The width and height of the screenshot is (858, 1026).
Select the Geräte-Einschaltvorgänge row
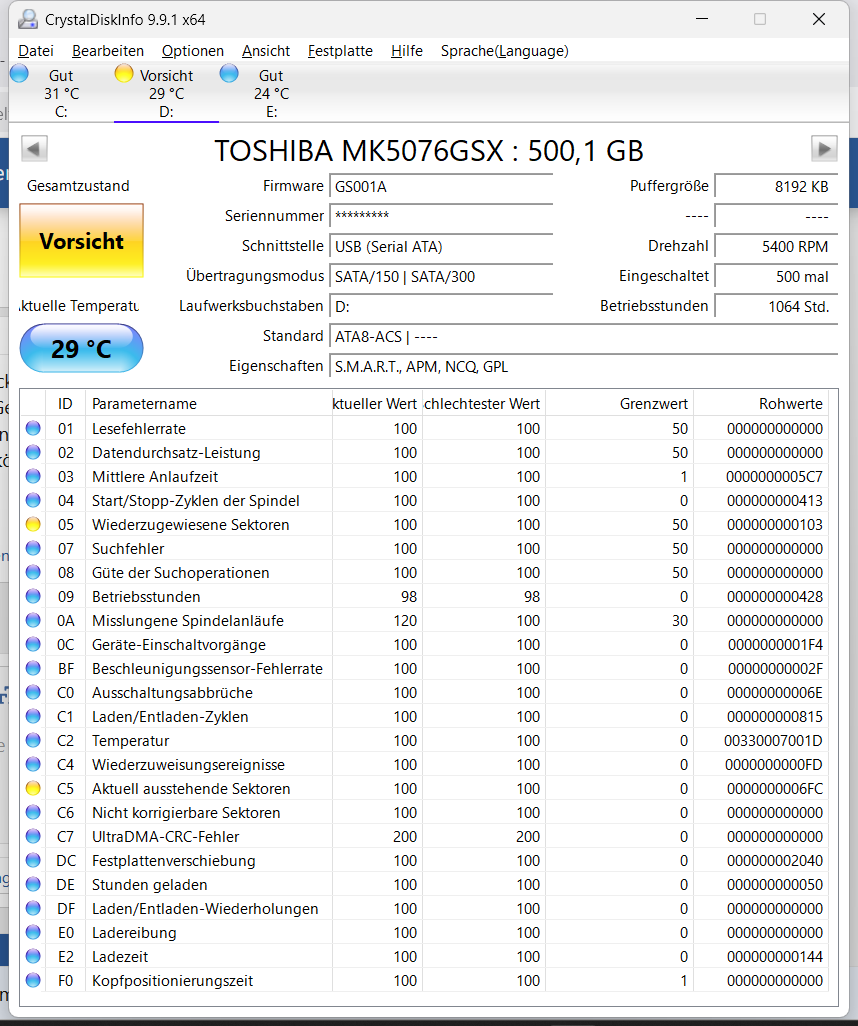[424, 645]
